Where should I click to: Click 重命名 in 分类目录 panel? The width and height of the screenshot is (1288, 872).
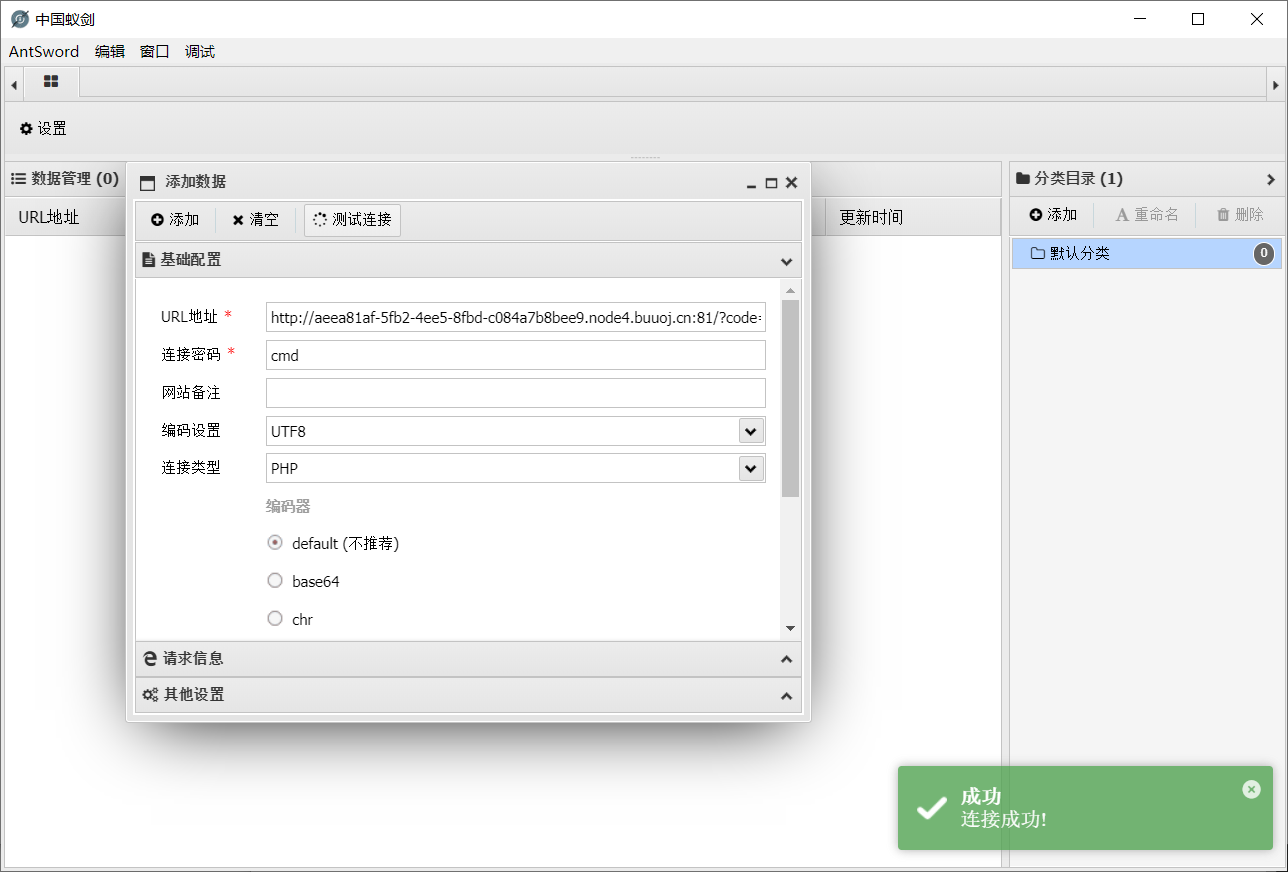(x=1147, y=215)
